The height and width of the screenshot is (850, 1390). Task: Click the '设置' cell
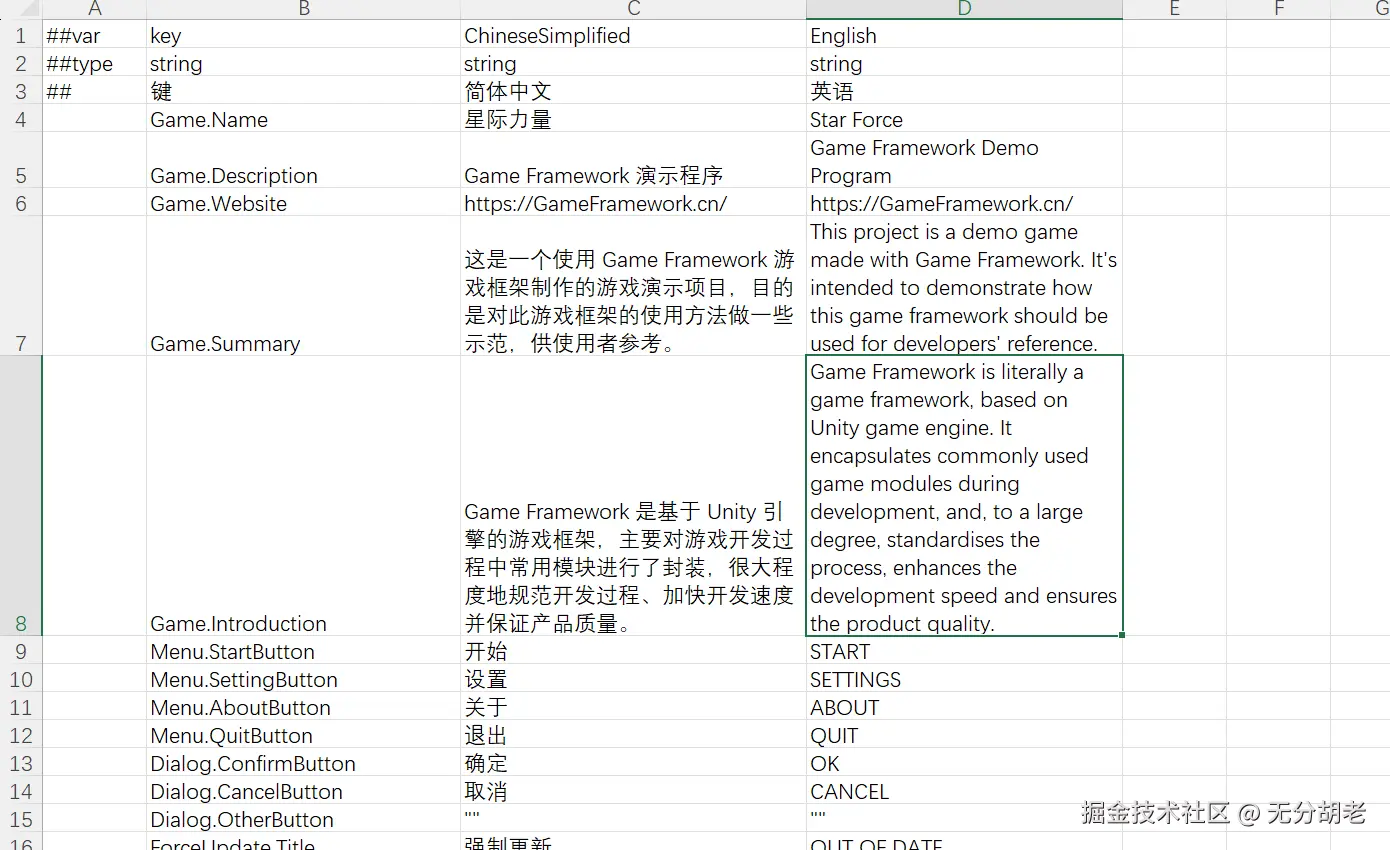(633, 679)
